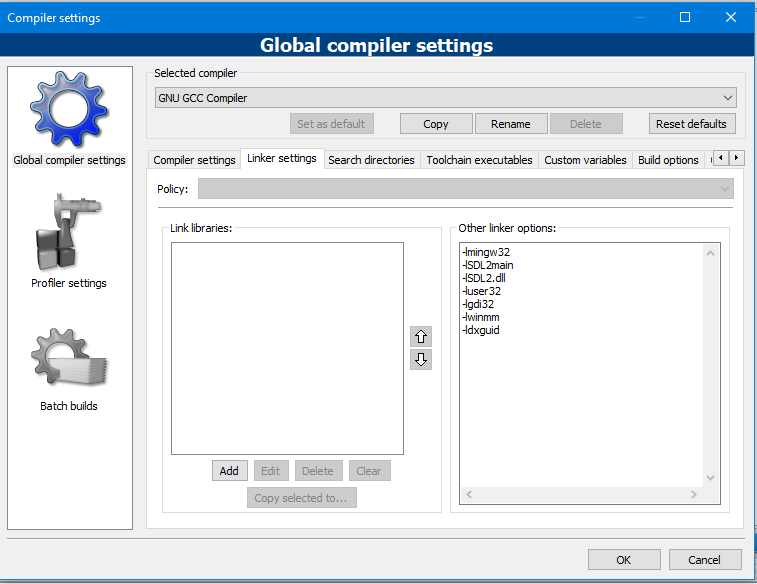757x584 pixels.
Task: Open the Policy dropdown
Action: pos(465,189)
